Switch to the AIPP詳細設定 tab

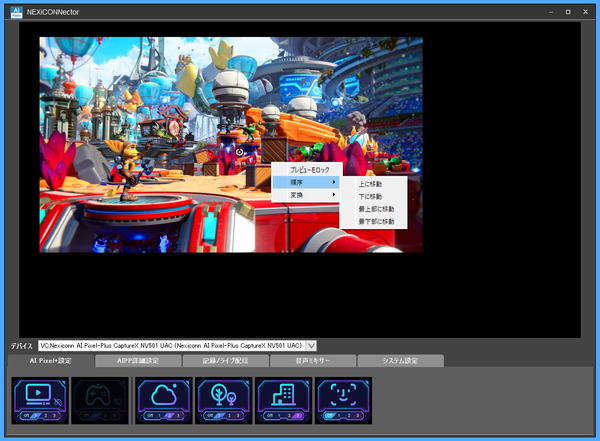point(138,361)
